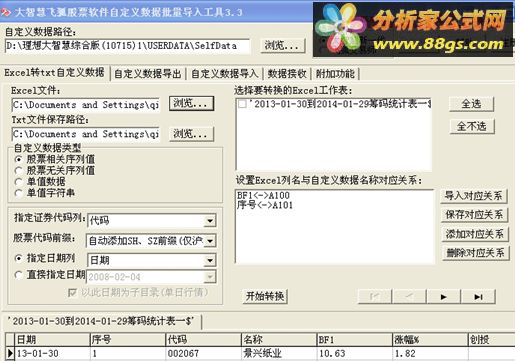
Task: Click the Excel文件 path input field
Action: coord(86,105)
